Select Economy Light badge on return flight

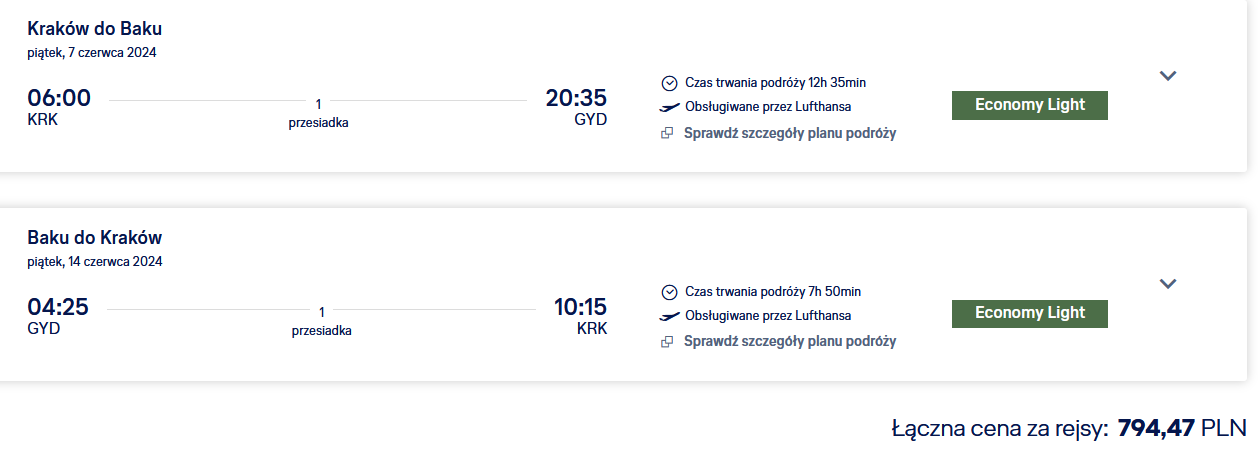click(x=1030, y=313)
